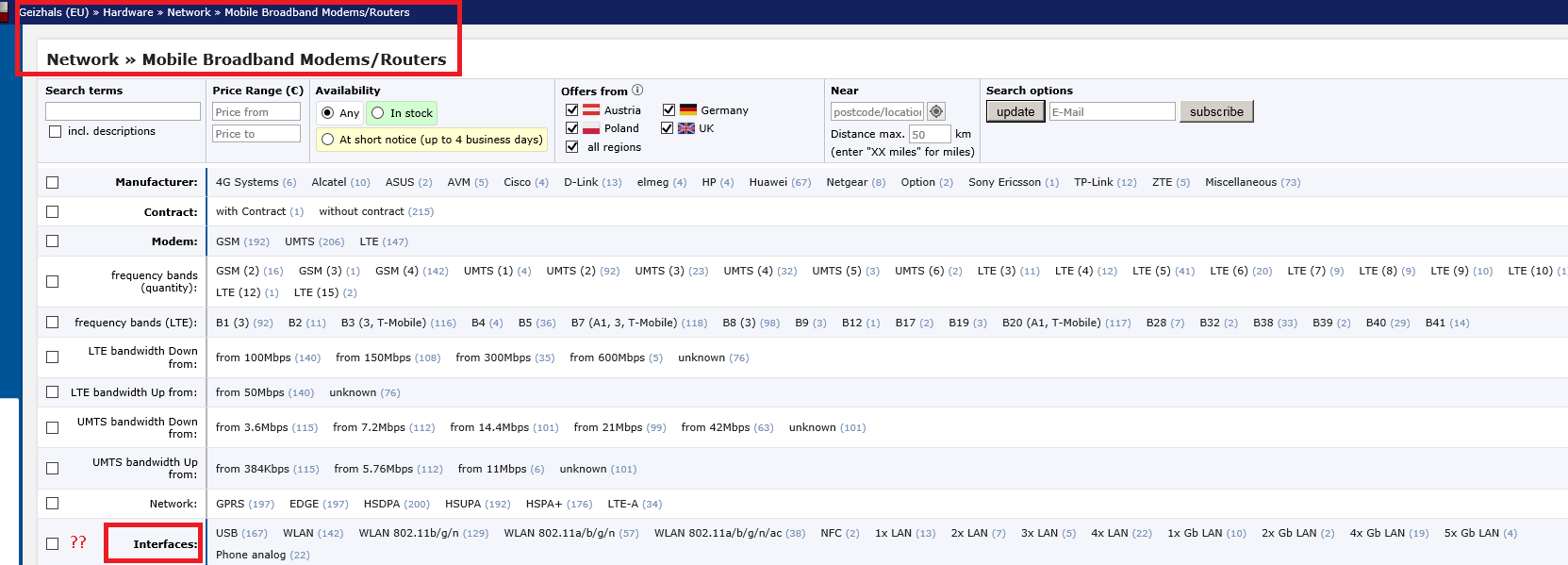Filter modem type by LTE
The height and width of the screenshot is (565, 1568).
pyautogui.click(x=369, y=241)
